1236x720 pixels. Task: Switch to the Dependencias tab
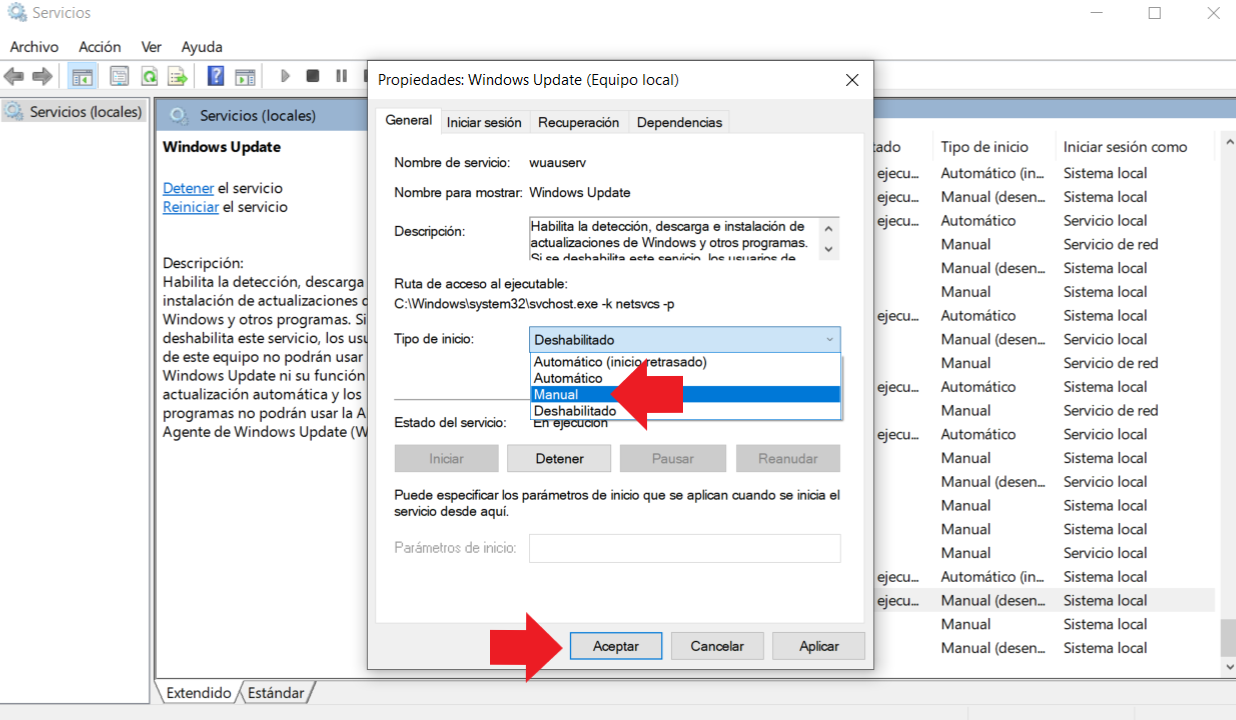pyautogui.click(x=679, y=121)
